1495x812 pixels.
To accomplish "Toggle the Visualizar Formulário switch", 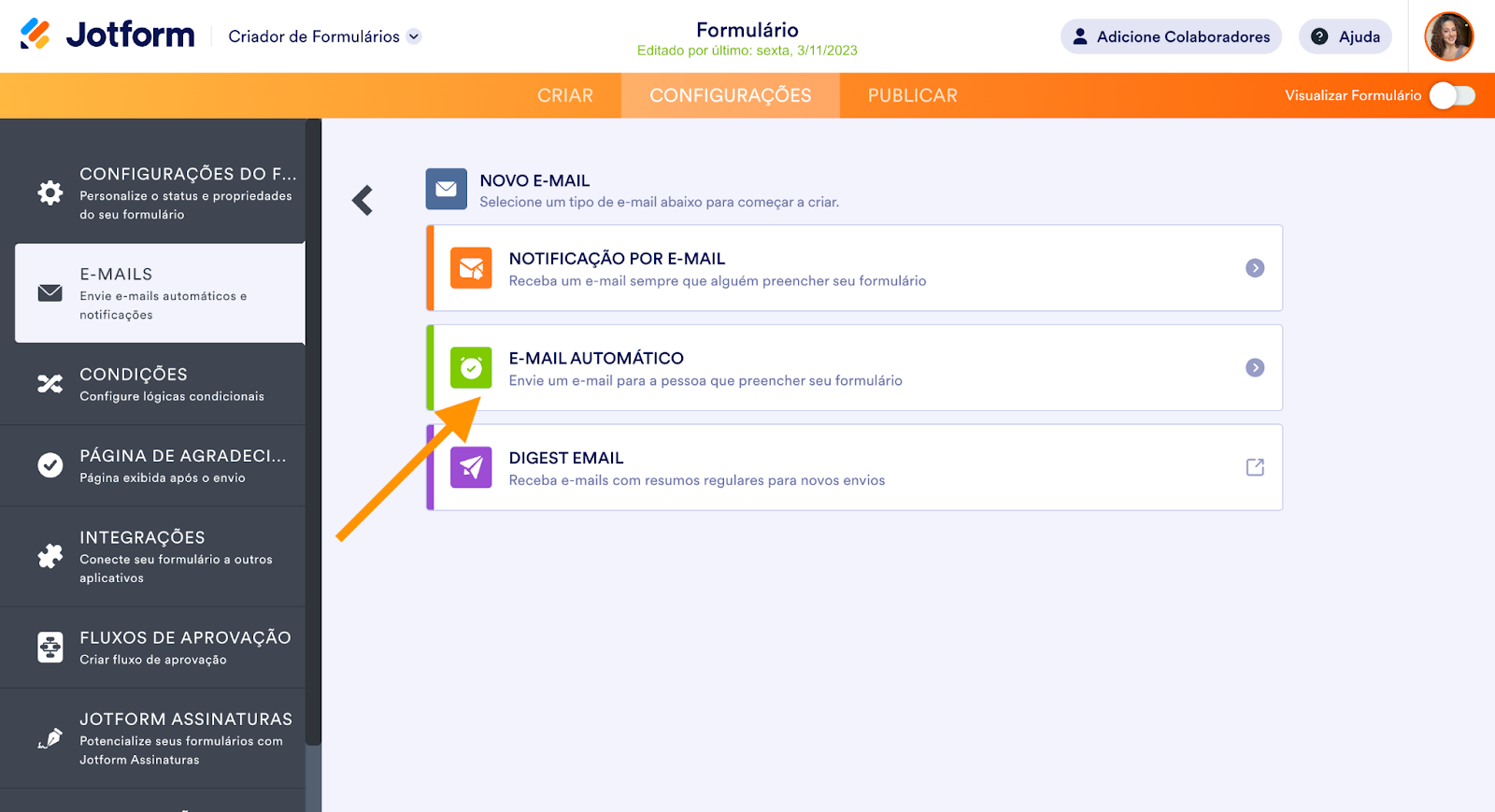I will coord(1452,95).
